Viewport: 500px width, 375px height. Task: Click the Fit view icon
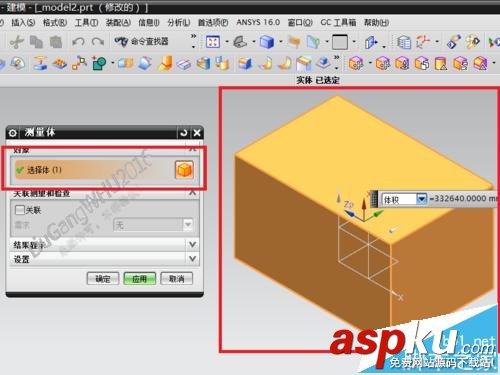[x=213, y=42]
